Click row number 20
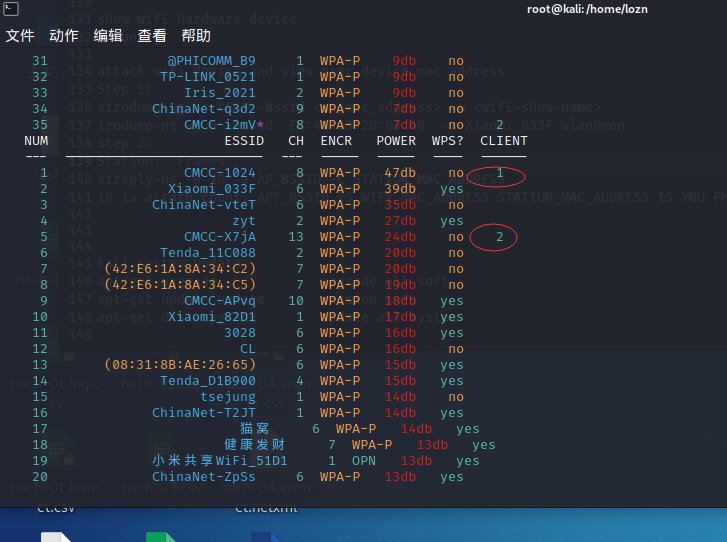727x542 pixels. 40,477
